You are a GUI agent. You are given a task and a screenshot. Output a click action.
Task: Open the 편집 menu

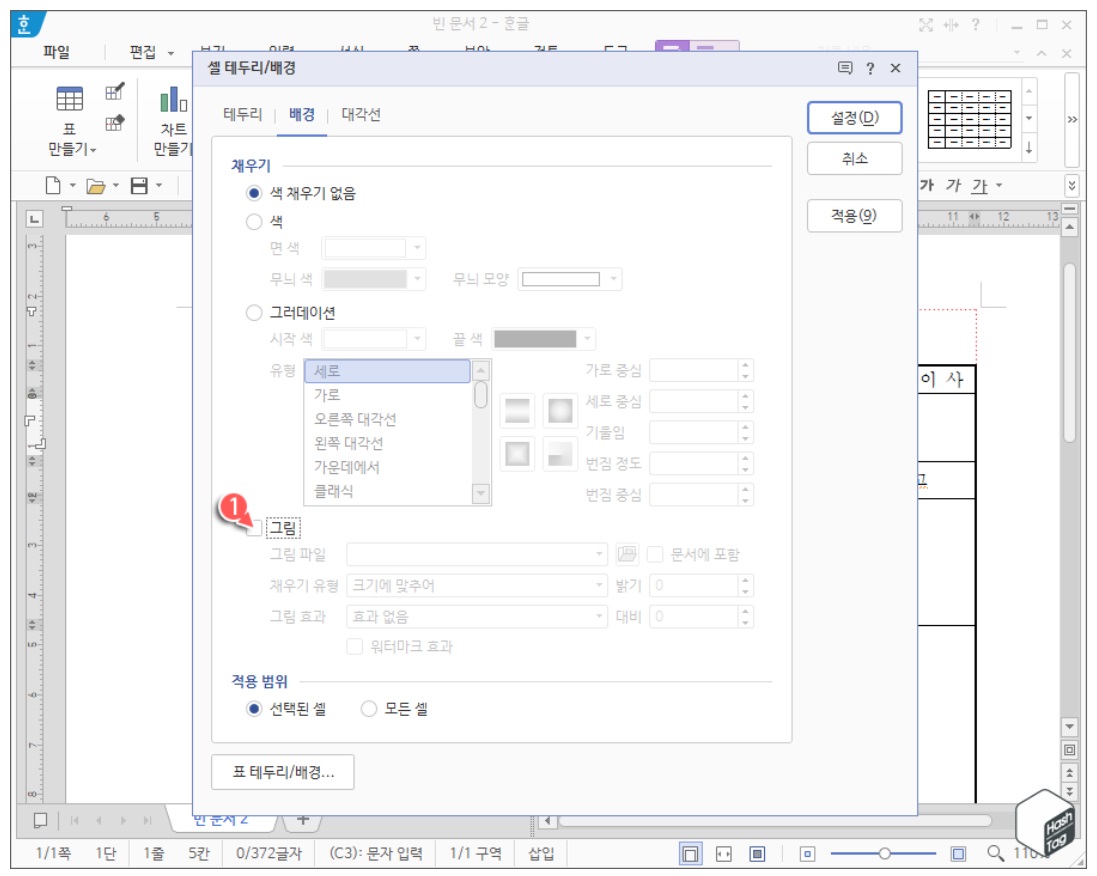tap(143, 52)
